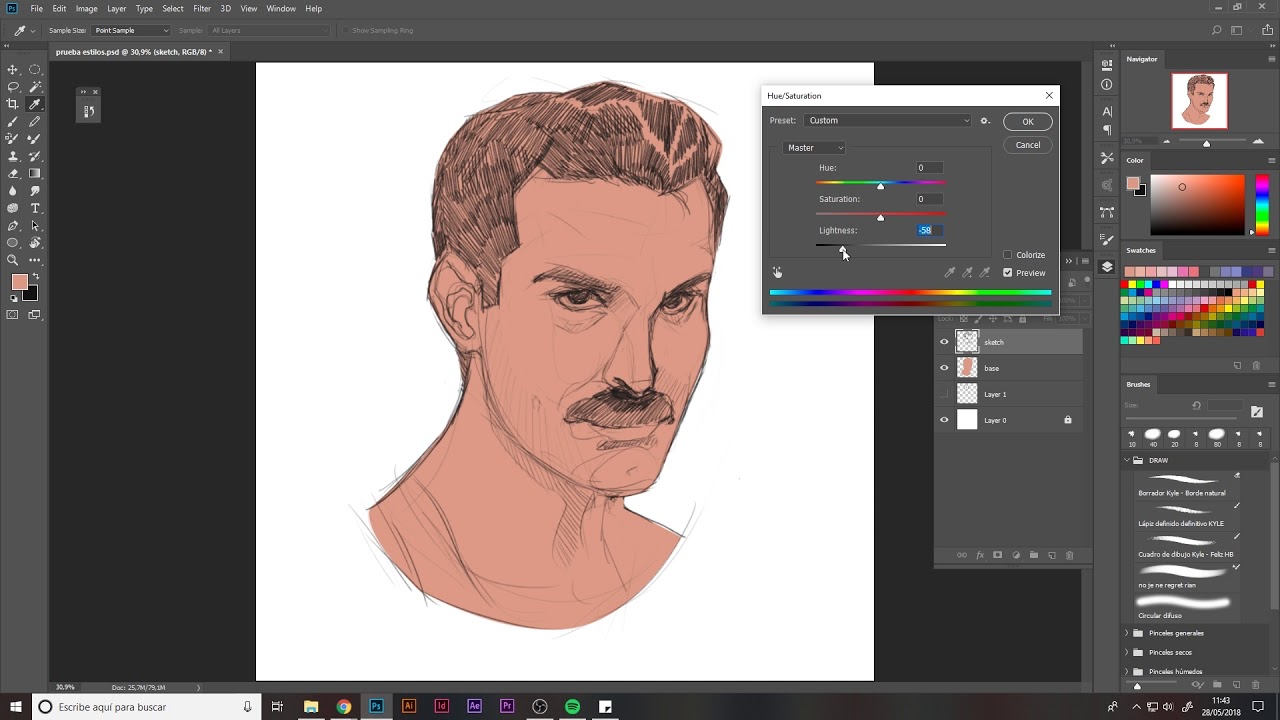Select the Pen tool
The image size is (1280, 720).
click(x=13, y=226)
